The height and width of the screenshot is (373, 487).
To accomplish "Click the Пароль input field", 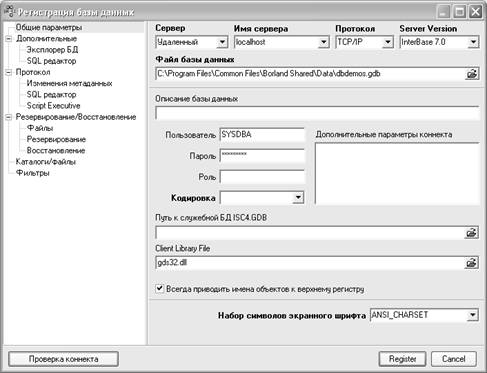I will 262,156.
